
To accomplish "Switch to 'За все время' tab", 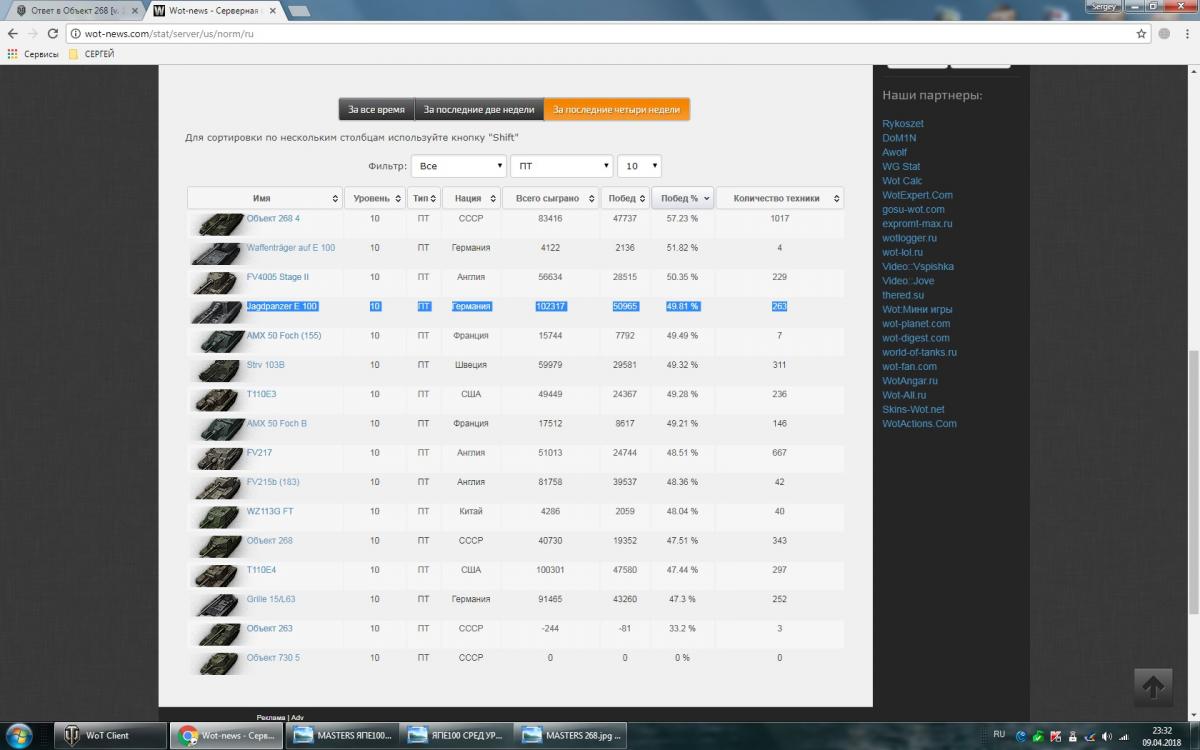I will 376,110.
